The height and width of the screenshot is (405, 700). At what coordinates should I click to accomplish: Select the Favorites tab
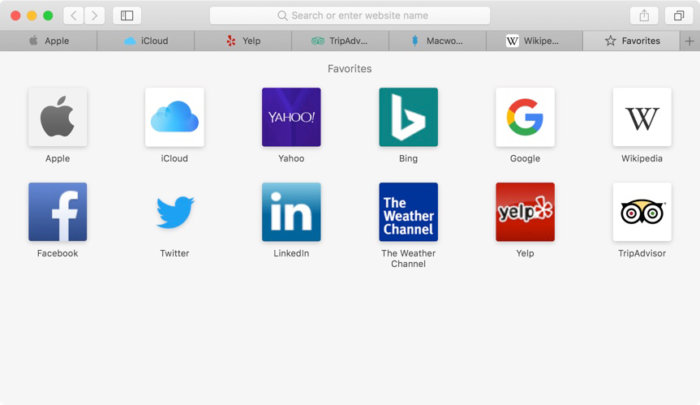pyautogui.click(x=631, y=41)
